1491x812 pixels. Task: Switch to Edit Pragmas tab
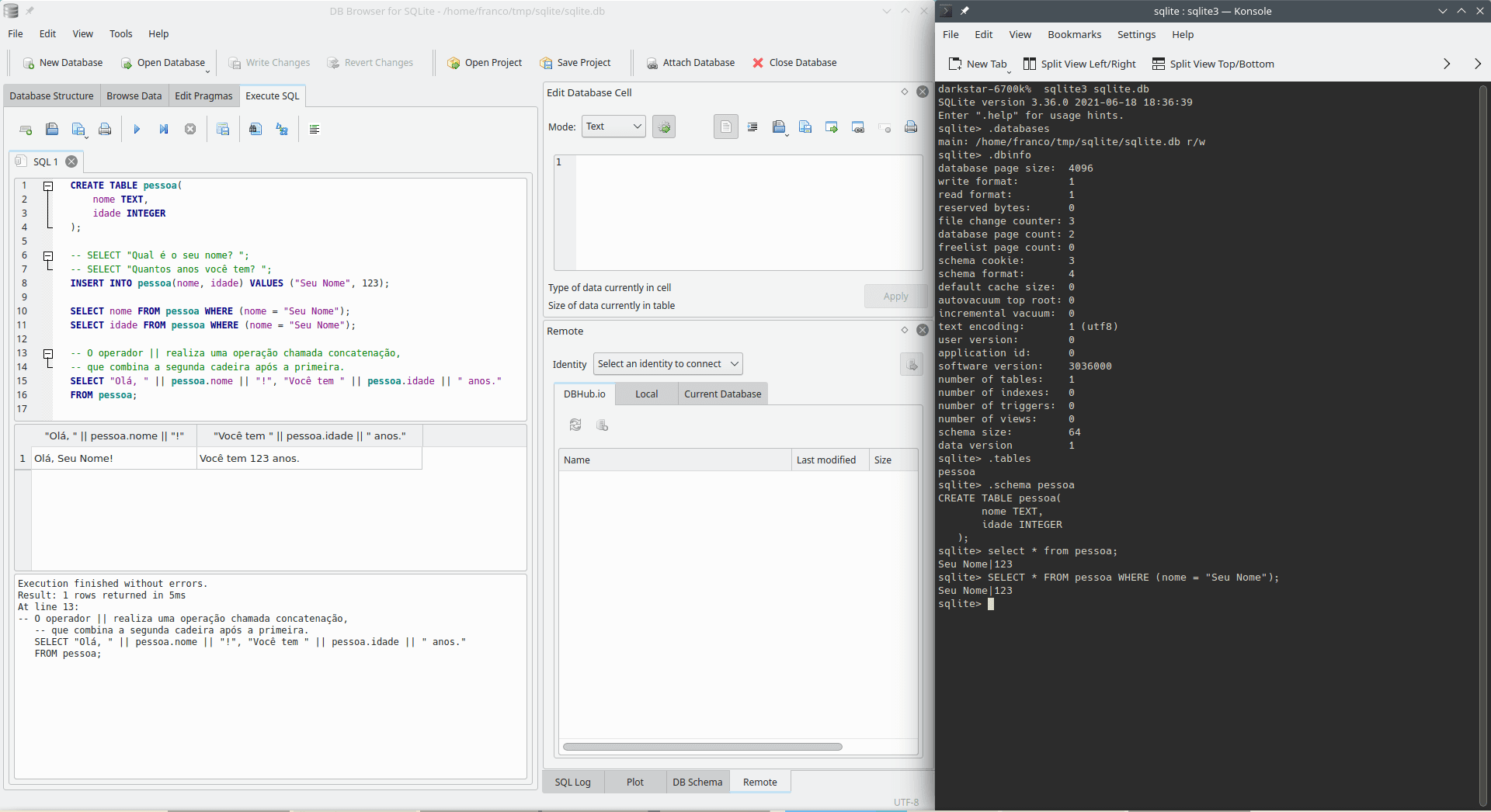click(203, 95)
